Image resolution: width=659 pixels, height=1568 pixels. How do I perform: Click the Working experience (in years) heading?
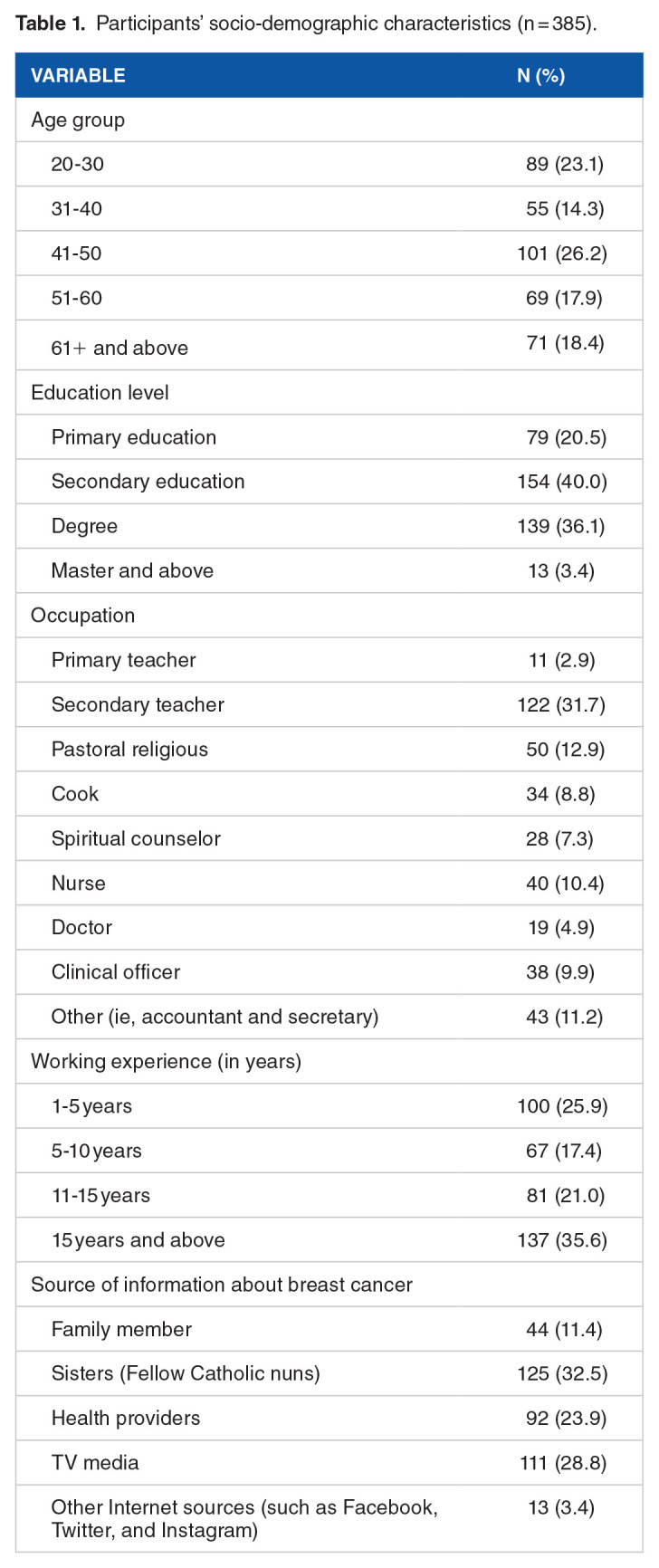pos(166,1061)
